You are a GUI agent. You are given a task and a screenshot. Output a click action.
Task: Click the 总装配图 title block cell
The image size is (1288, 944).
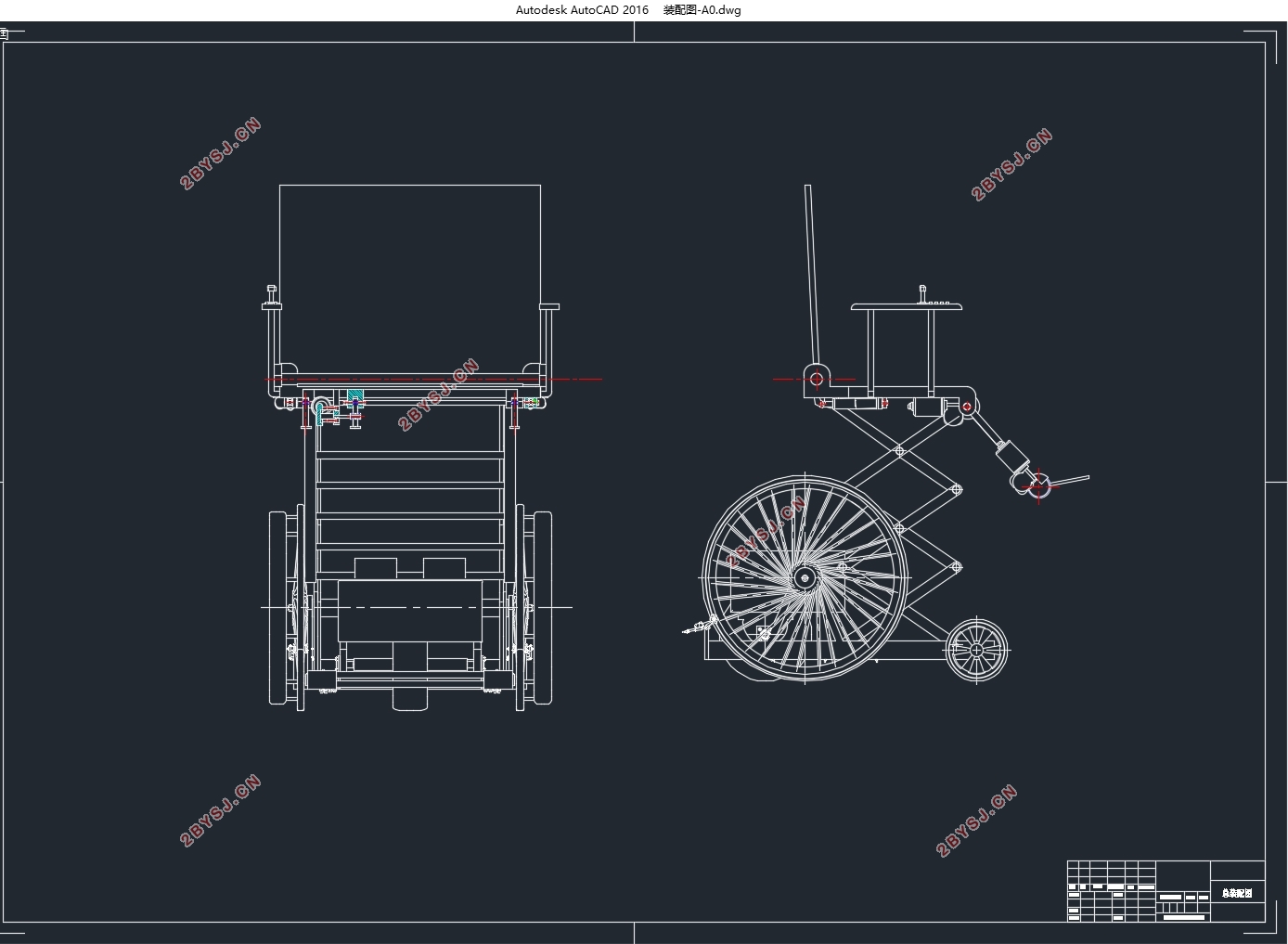[x=1237, y=893]
